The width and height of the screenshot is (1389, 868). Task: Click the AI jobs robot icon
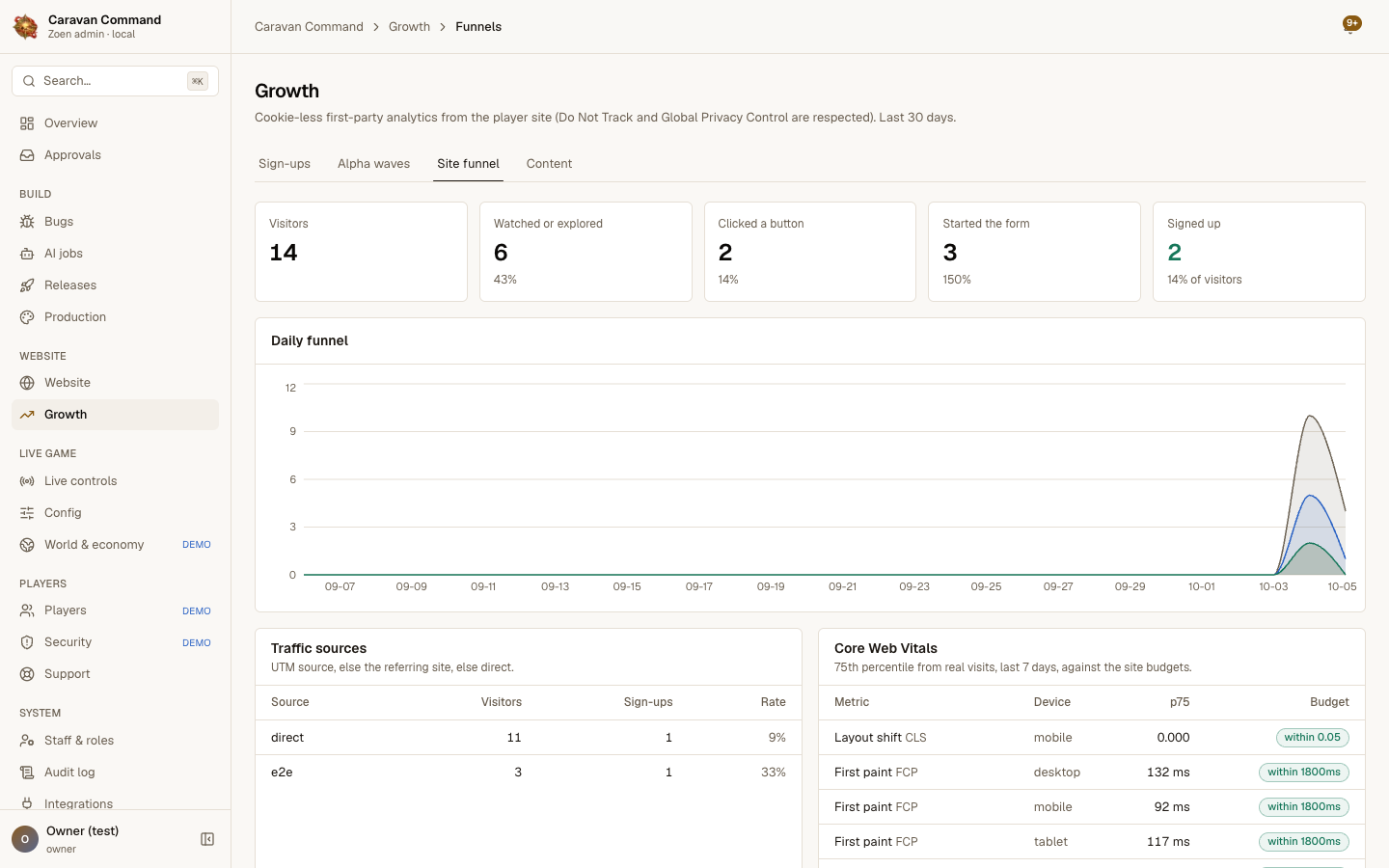tap(27, 254)
